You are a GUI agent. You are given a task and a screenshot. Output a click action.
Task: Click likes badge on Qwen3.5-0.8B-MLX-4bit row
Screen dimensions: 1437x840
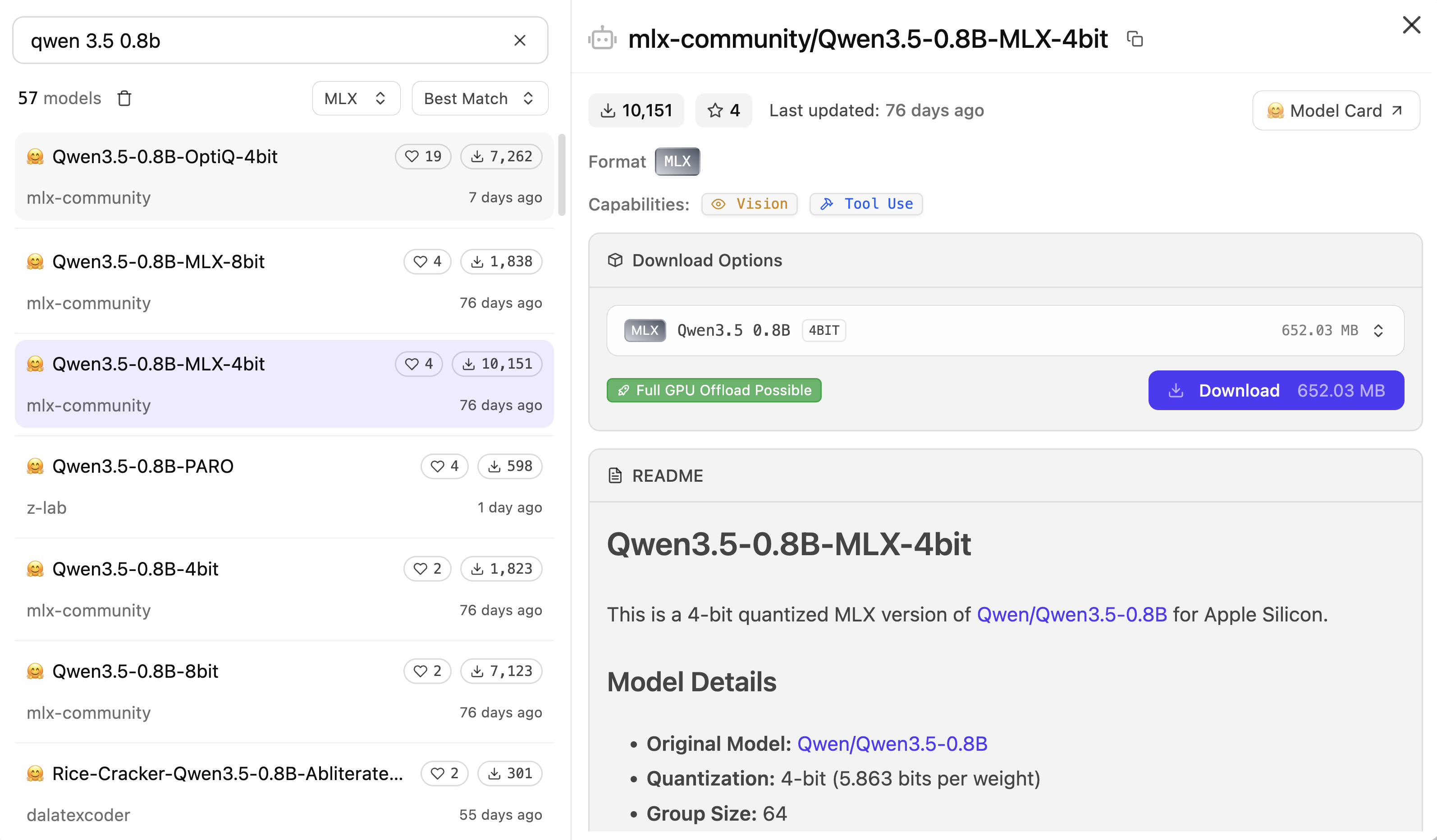coord(419,364)
